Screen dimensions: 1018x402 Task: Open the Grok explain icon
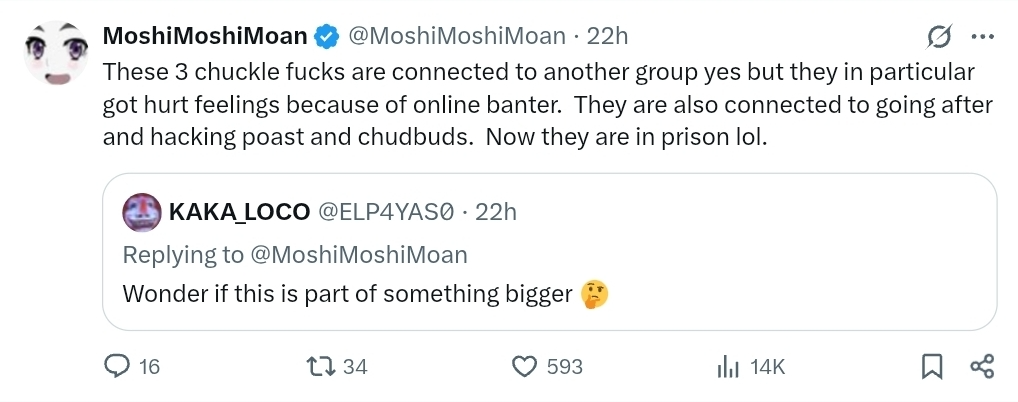(x=939, y=38)
